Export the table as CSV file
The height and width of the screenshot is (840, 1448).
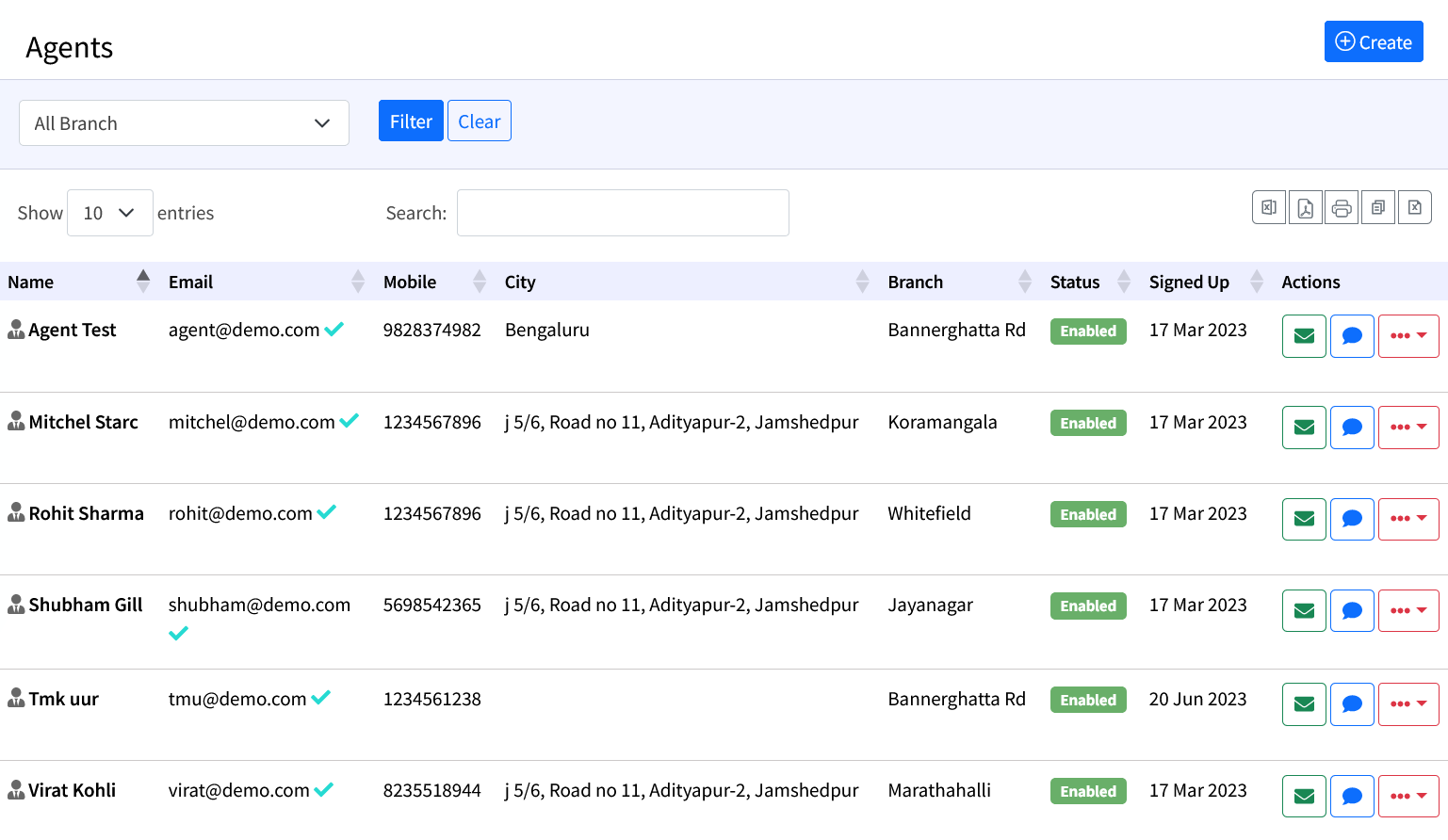pos(1414,207)
